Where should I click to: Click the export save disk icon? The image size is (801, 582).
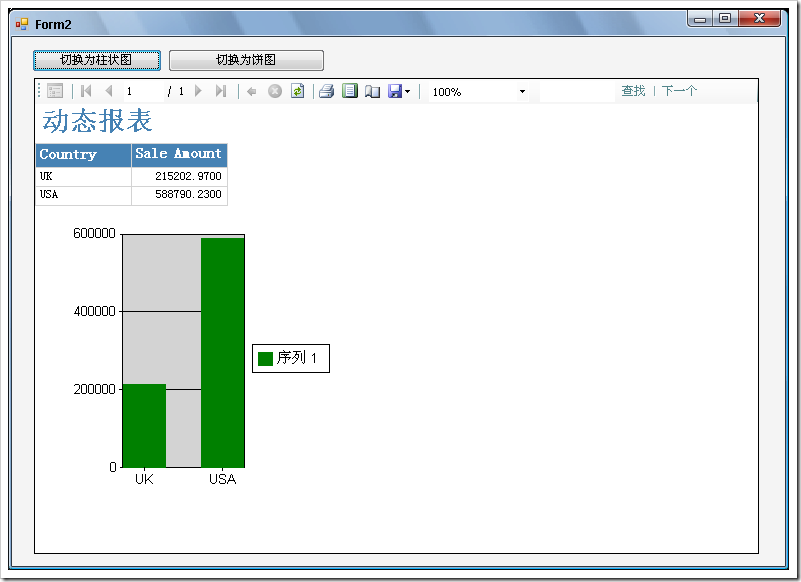tap(395, 91)
